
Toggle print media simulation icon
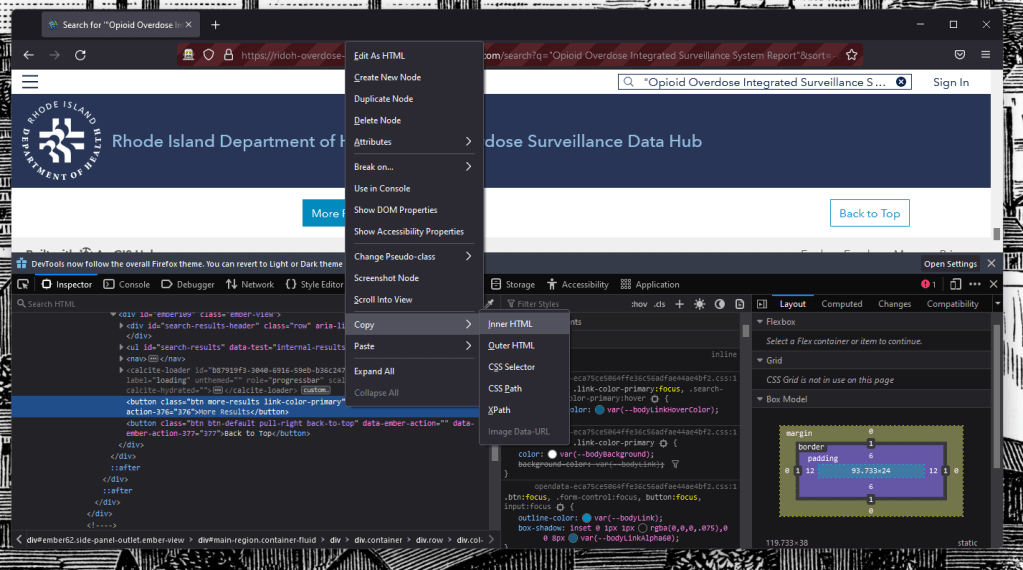[740, 304]
